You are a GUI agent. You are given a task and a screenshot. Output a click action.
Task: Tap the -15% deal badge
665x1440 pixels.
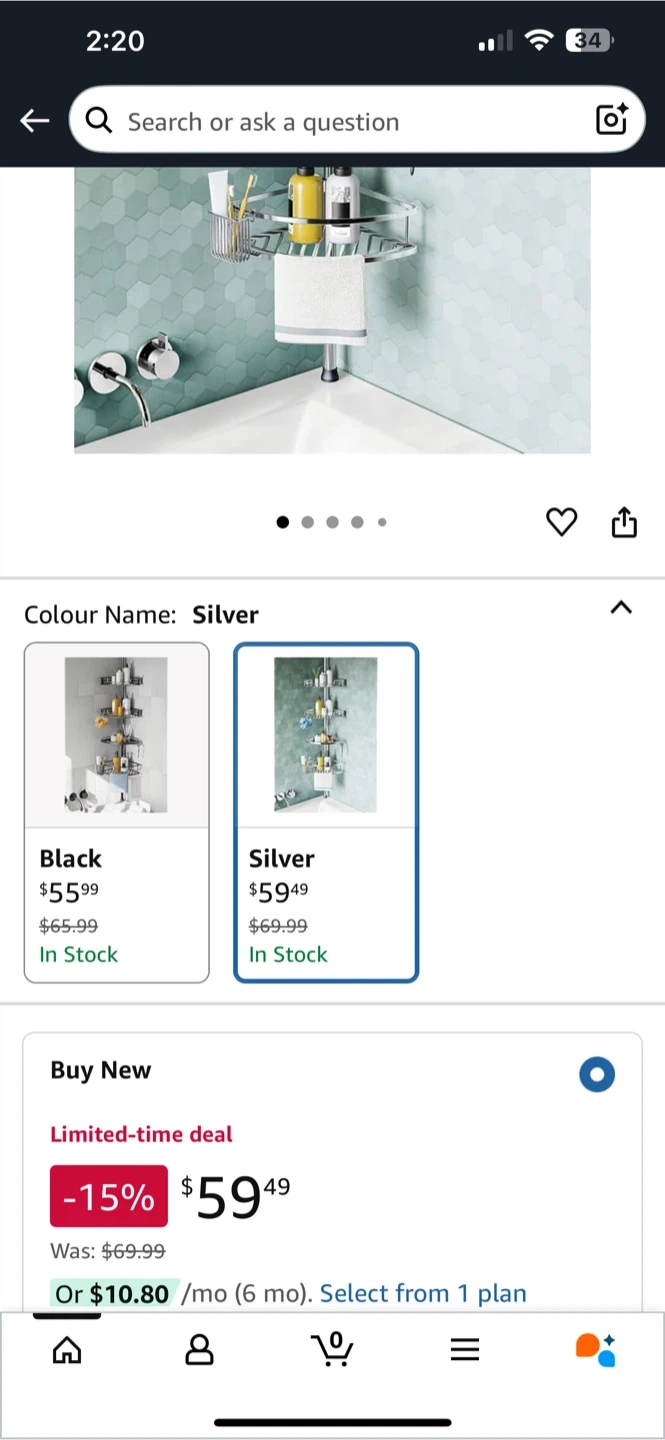coord(109,1196)
